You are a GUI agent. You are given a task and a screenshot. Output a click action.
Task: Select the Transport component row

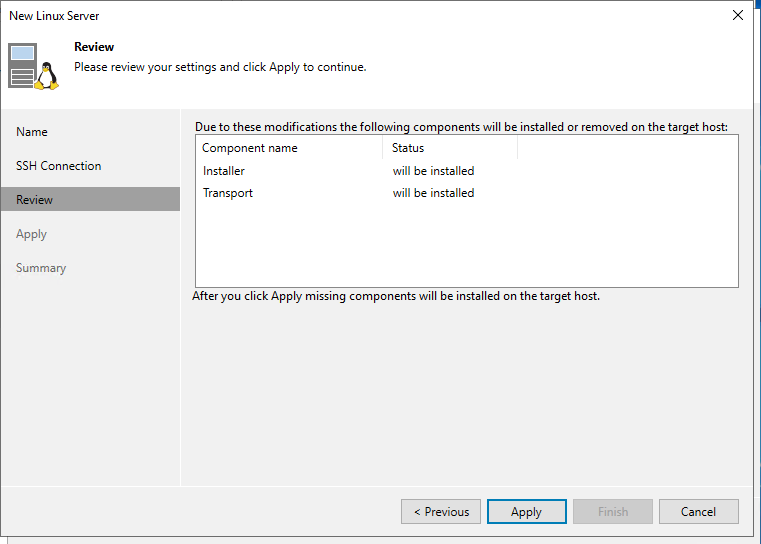coord(228,193)
